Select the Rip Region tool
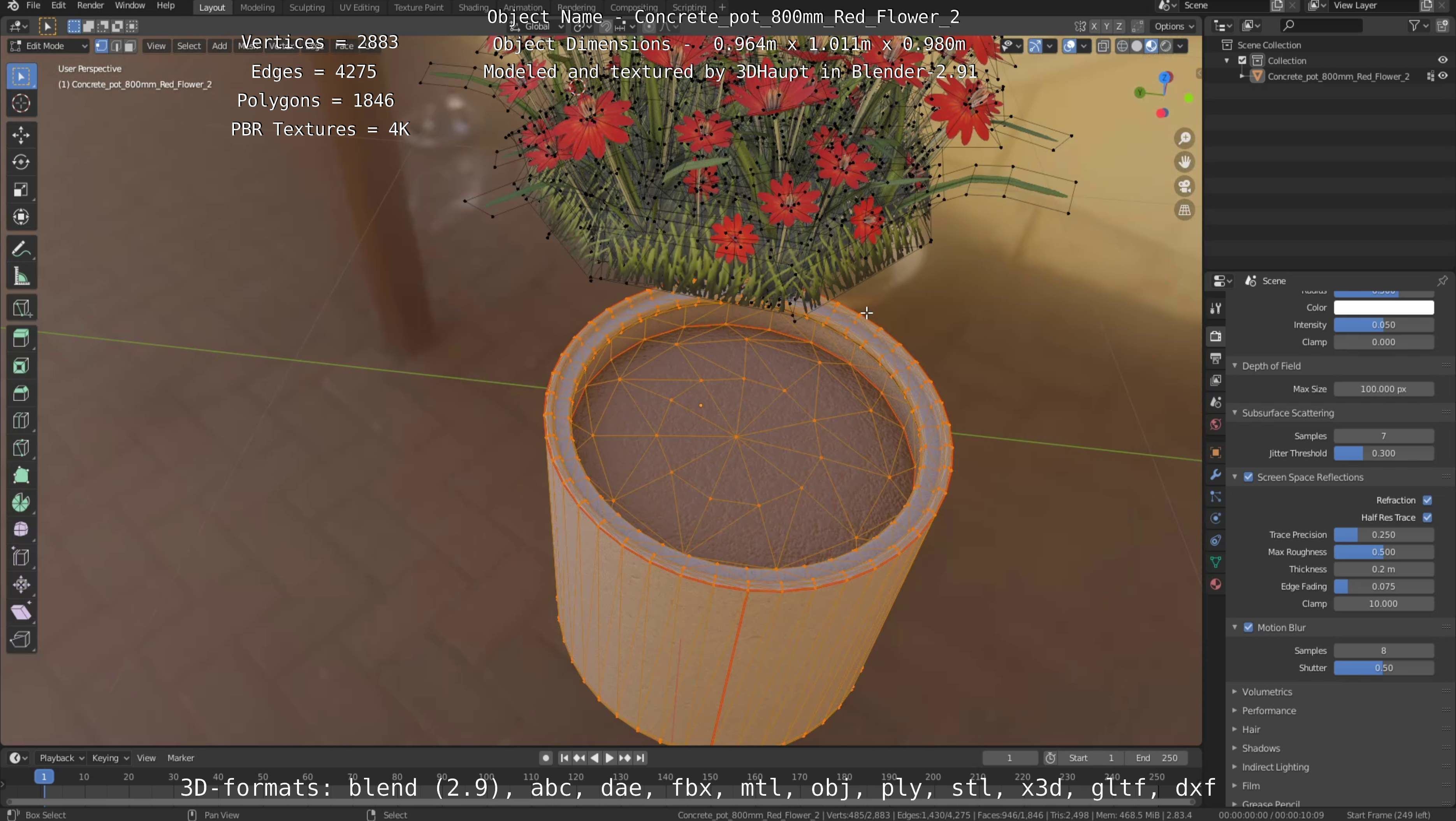 point(21,639)
